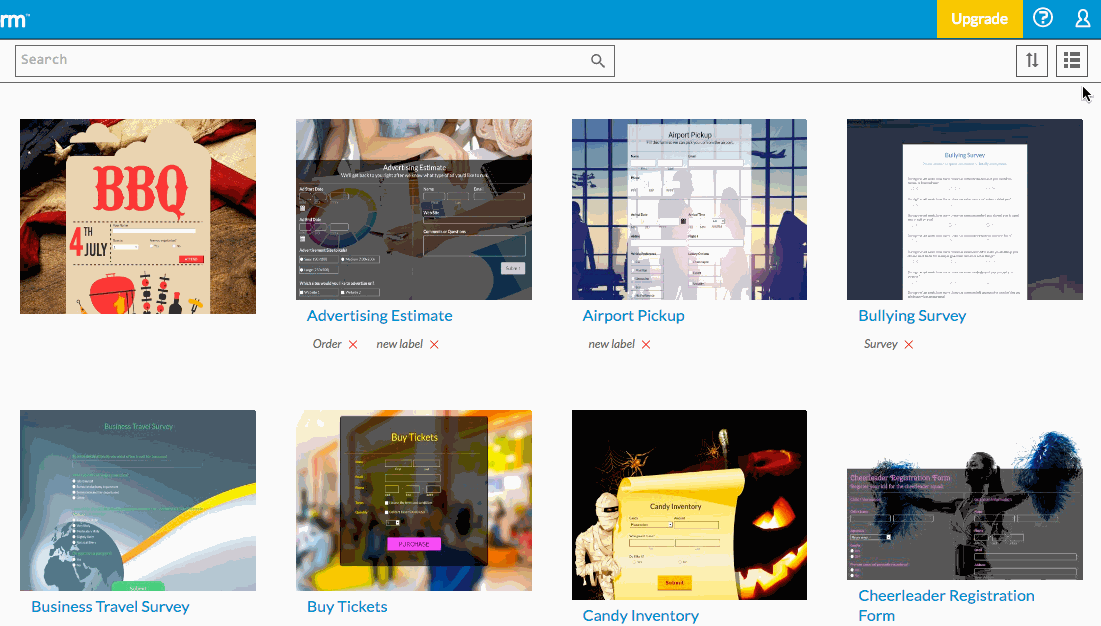Screen dimensions: 1101x626
Task: Click 'new label' under Advertising Estimate
Action: (x=400, y=344)
